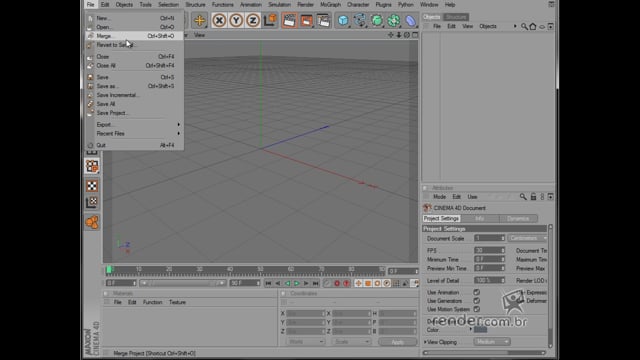Add a Cube primitive object
This screenshot has width=640, height=360.
(343, 20)
